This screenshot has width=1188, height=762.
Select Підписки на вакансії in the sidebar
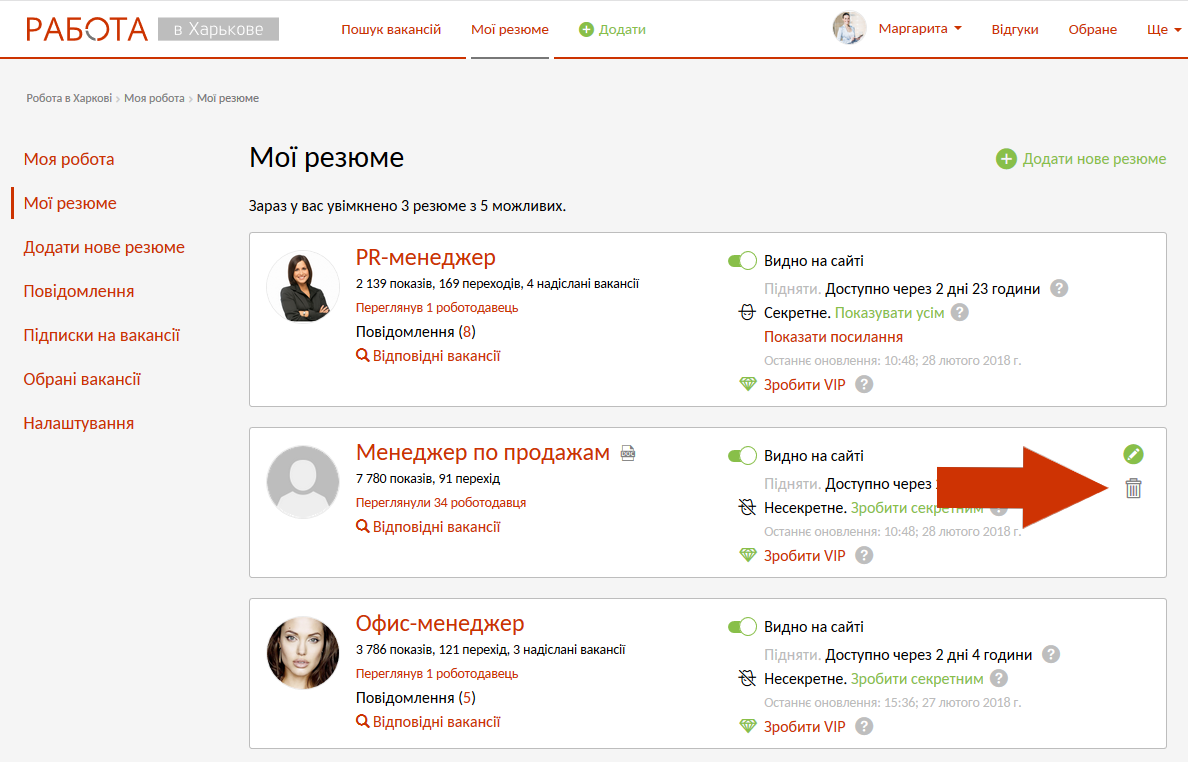coord(102,335)
